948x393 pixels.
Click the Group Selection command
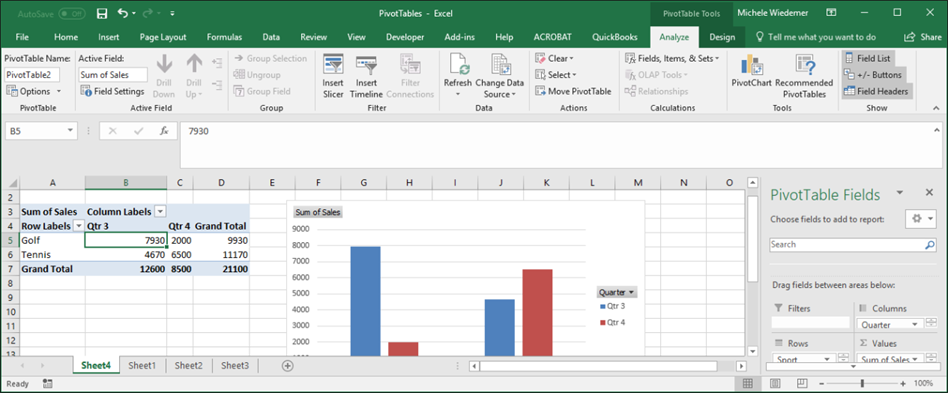tap(270, 59)
